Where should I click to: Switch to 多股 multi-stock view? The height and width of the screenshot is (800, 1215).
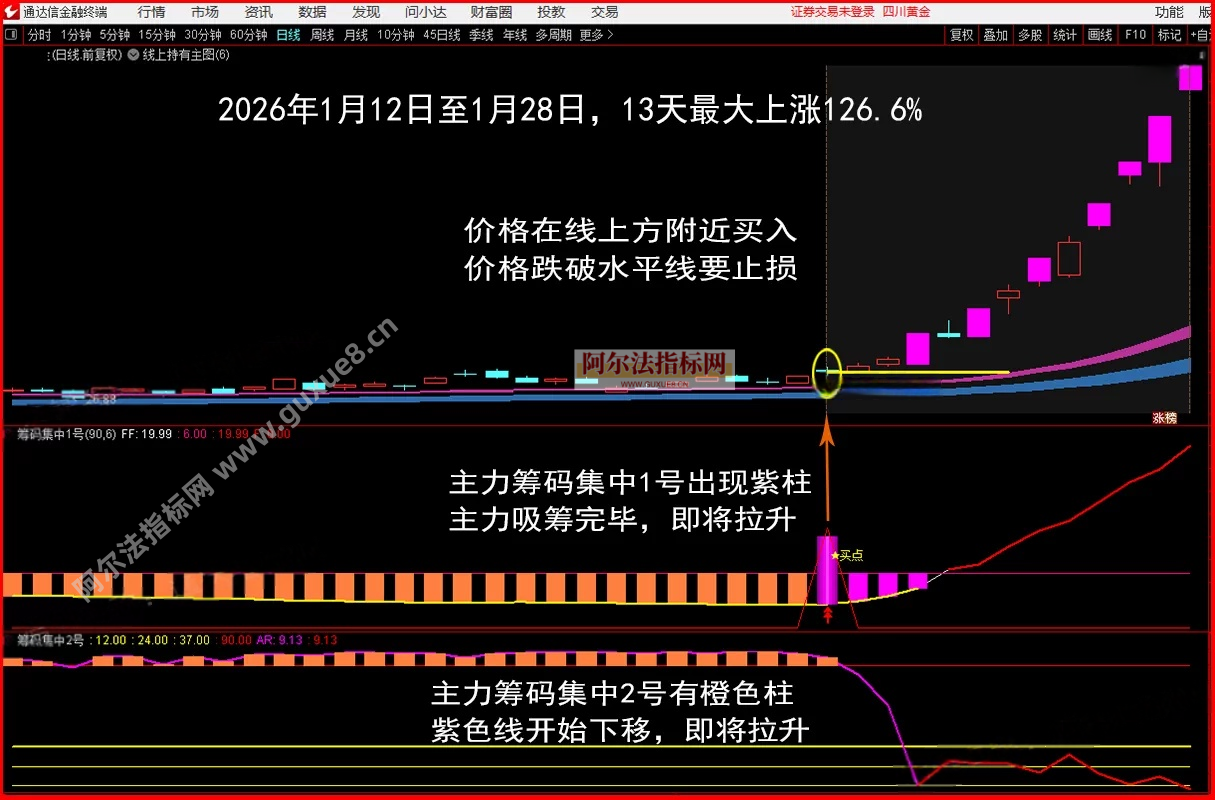pyautogui.click(x=1029, y=34)
